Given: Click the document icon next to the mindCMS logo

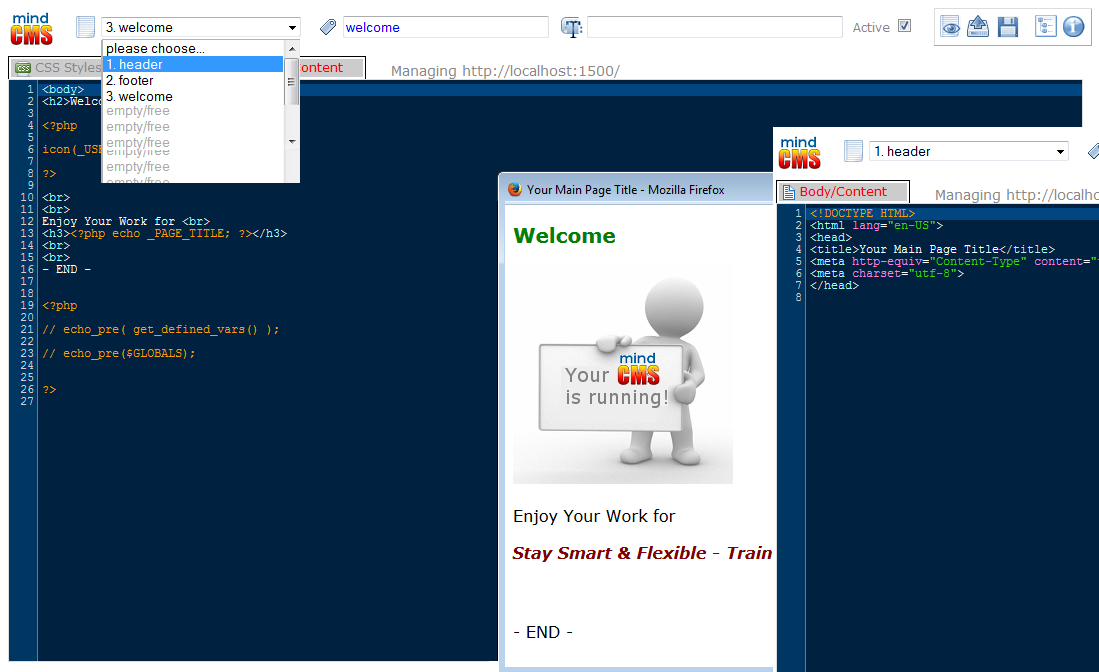Looking at the screenshot, I should click(85, 25).
